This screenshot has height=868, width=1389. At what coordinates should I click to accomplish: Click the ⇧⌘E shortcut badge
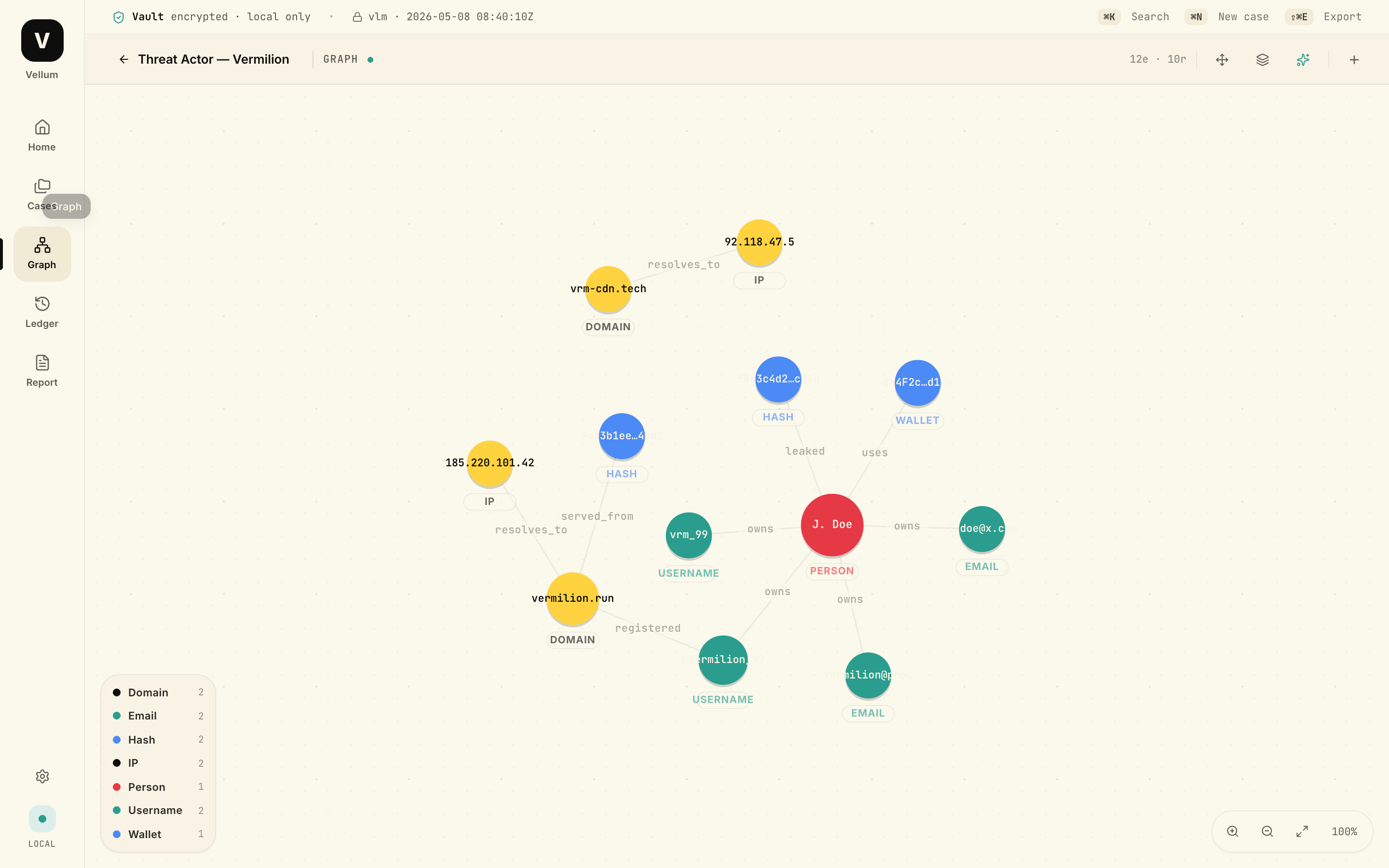coord(1299,17)
